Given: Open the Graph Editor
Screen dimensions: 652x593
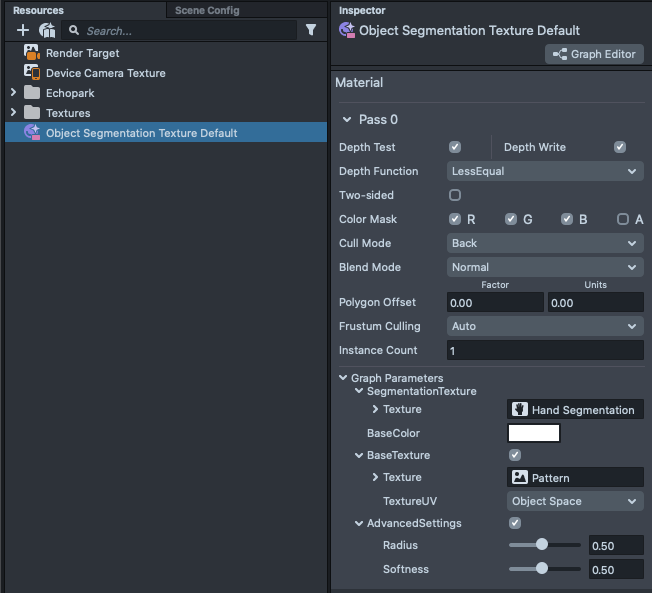Looking at the screenshot, I should click(594, 54).
